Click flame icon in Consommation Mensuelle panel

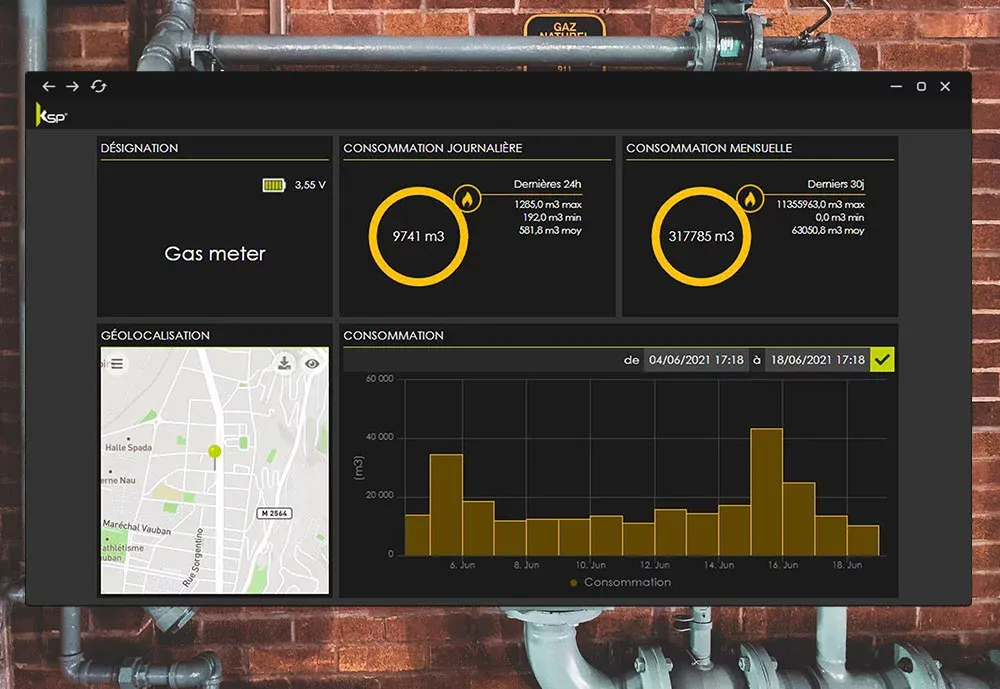(750, 199)
